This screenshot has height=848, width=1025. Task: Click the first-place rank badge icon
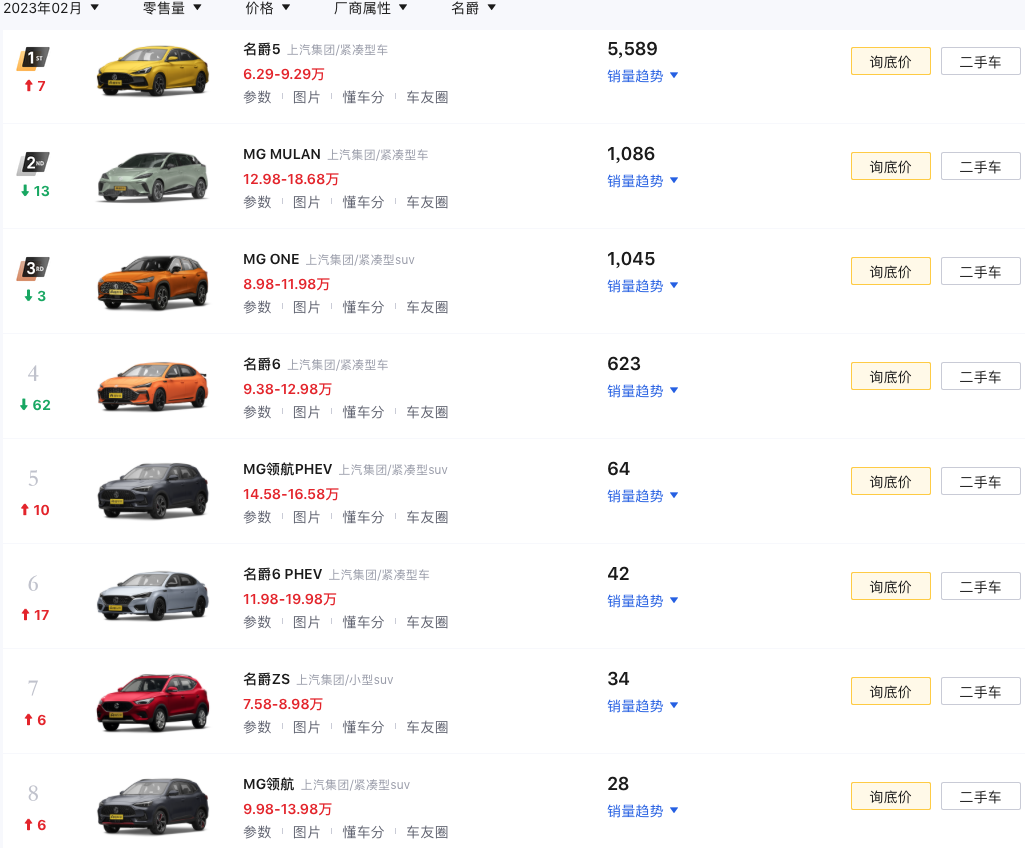pos(34,58)
